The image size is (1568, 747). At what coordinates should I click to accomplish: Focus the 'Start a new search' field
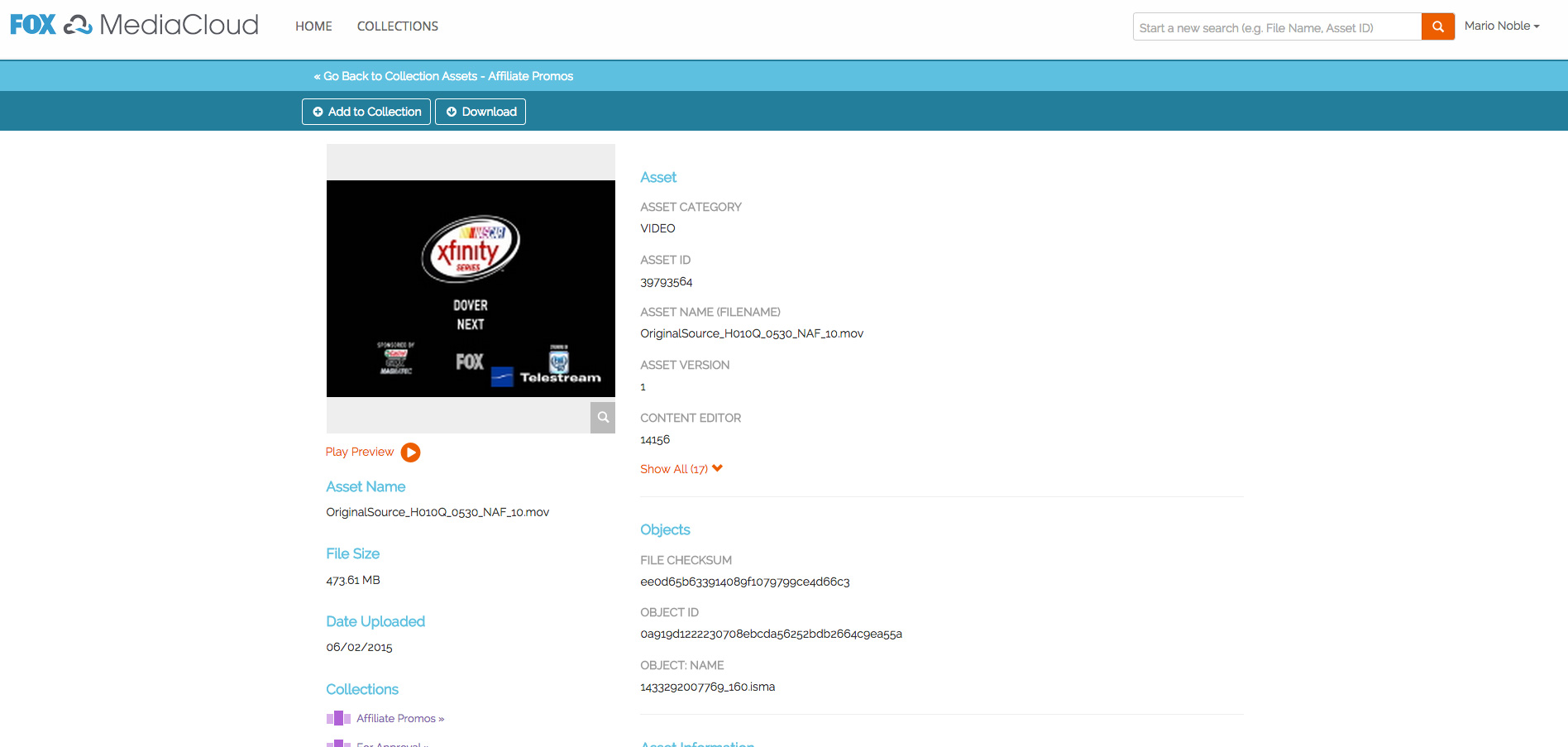pyautogui.click(x=1276, y=27)
